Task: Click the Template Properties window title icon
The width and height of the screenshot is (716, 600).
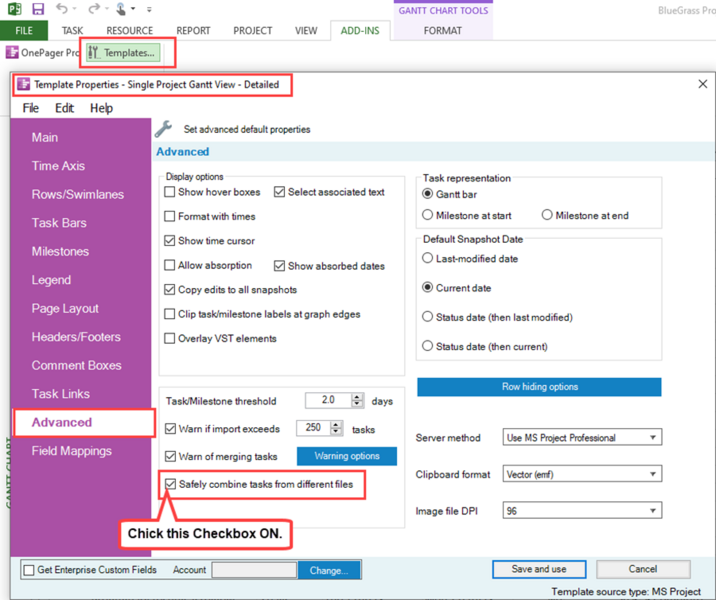Action: tap(24, 84)
